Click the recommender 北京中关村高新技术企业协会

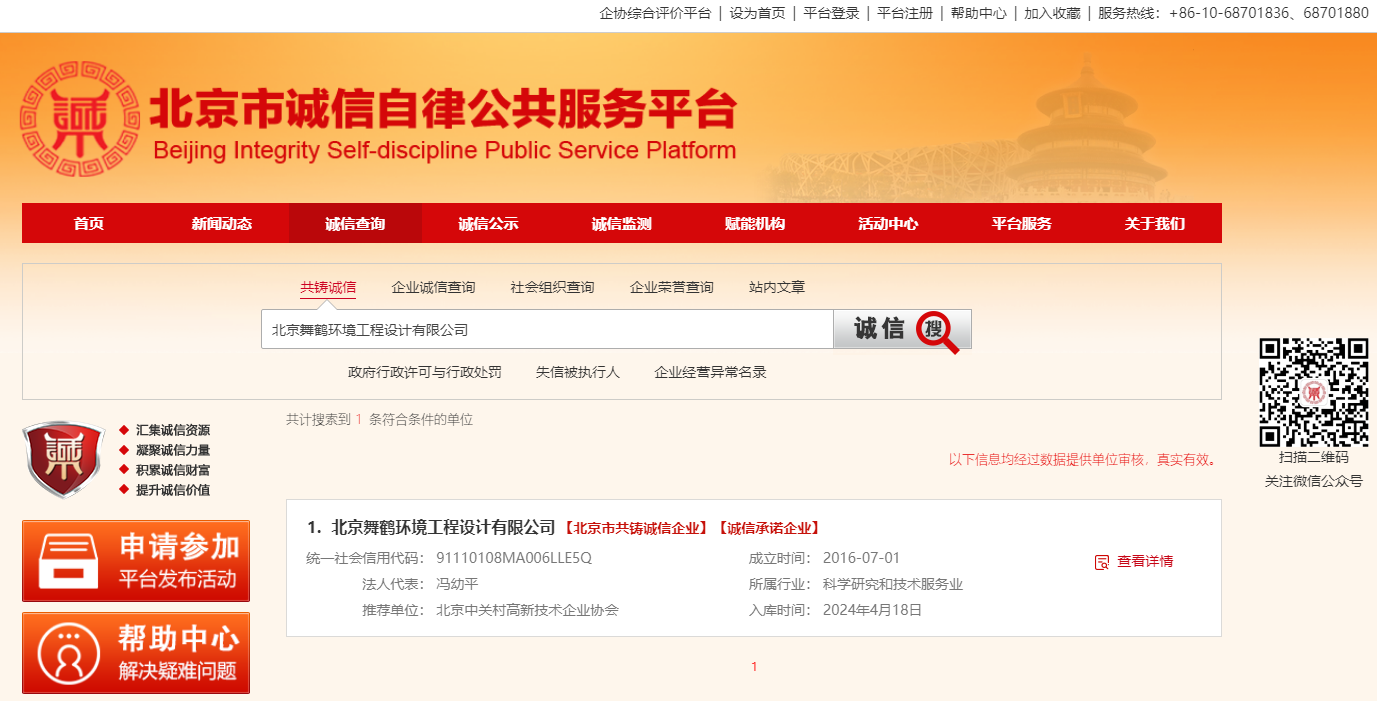[x=527, y=610]
